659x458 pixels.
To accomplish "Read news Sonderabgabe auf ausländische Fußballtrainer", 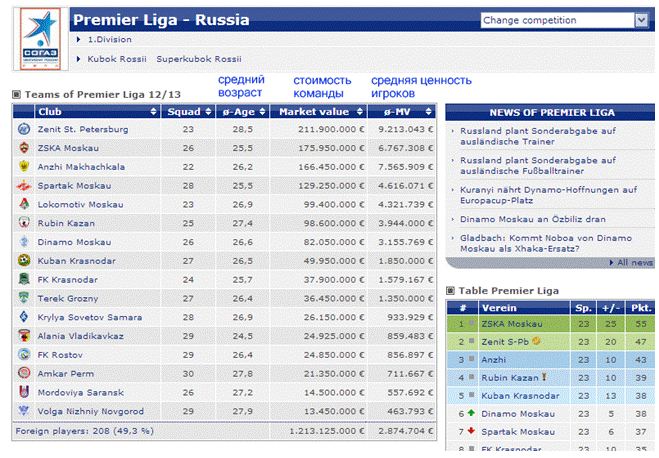I will [538, 166].
